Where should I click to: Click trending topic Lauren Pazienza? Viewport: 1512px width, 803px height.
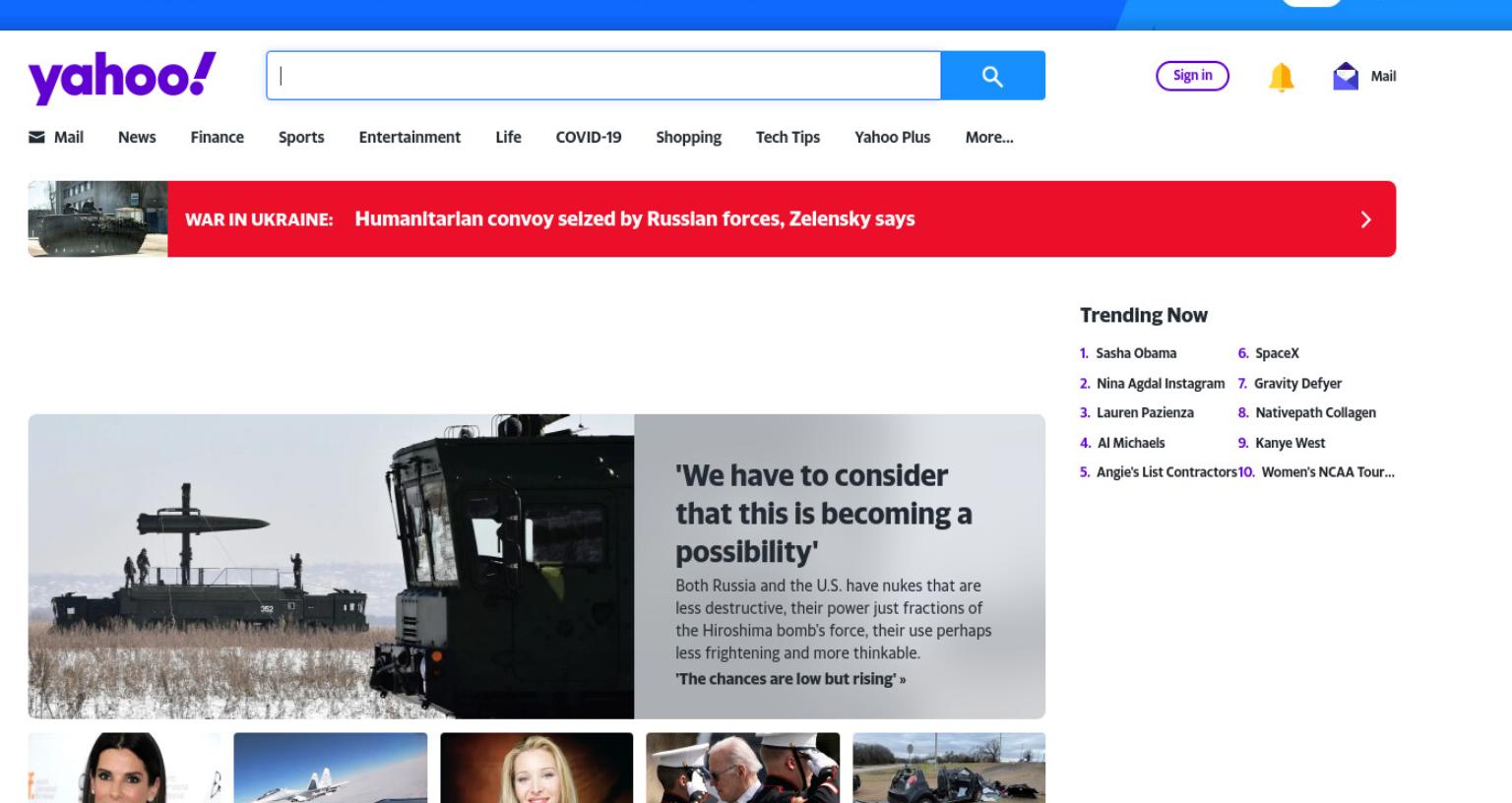1145,412
